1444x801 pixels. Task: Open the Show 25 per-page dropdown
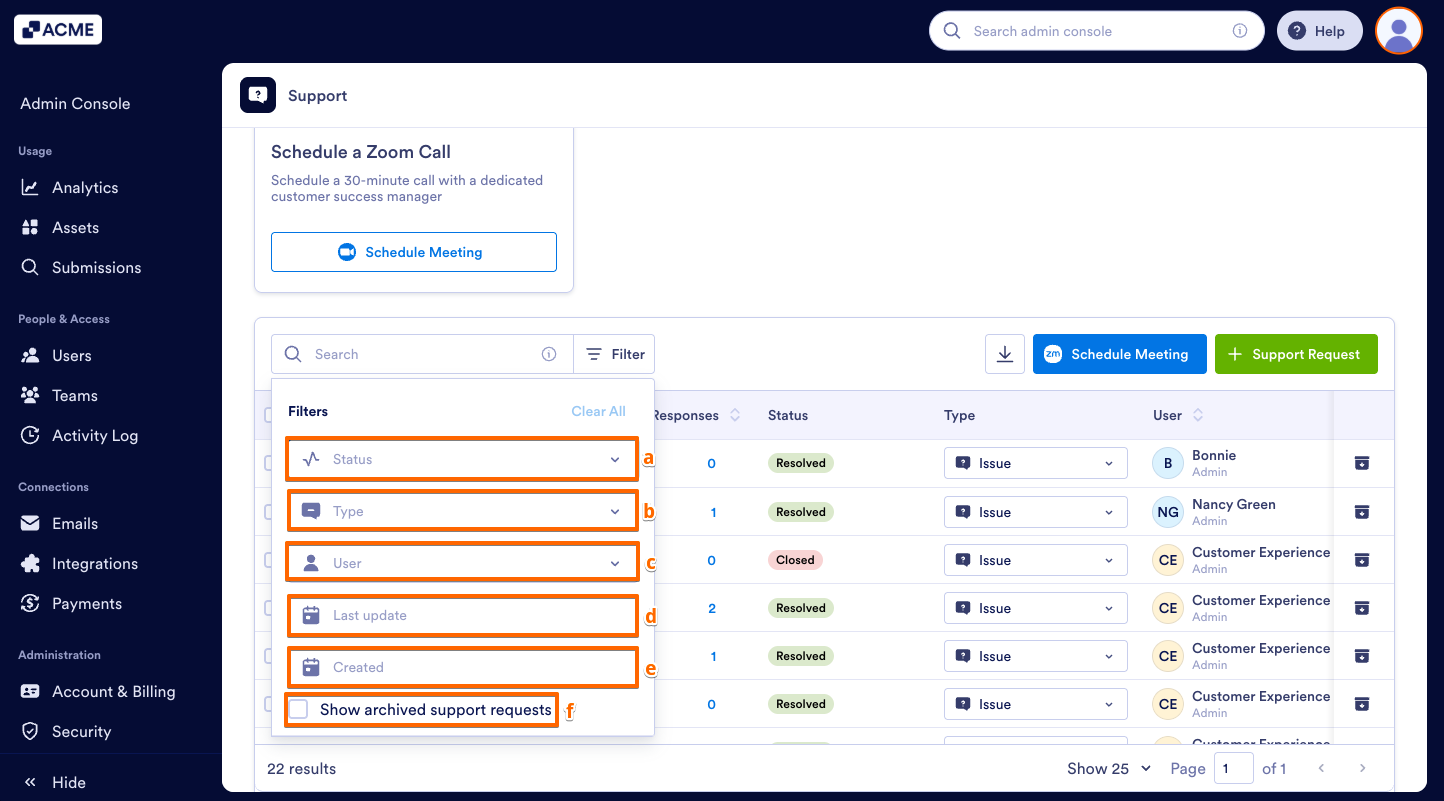pos(1109,768)
